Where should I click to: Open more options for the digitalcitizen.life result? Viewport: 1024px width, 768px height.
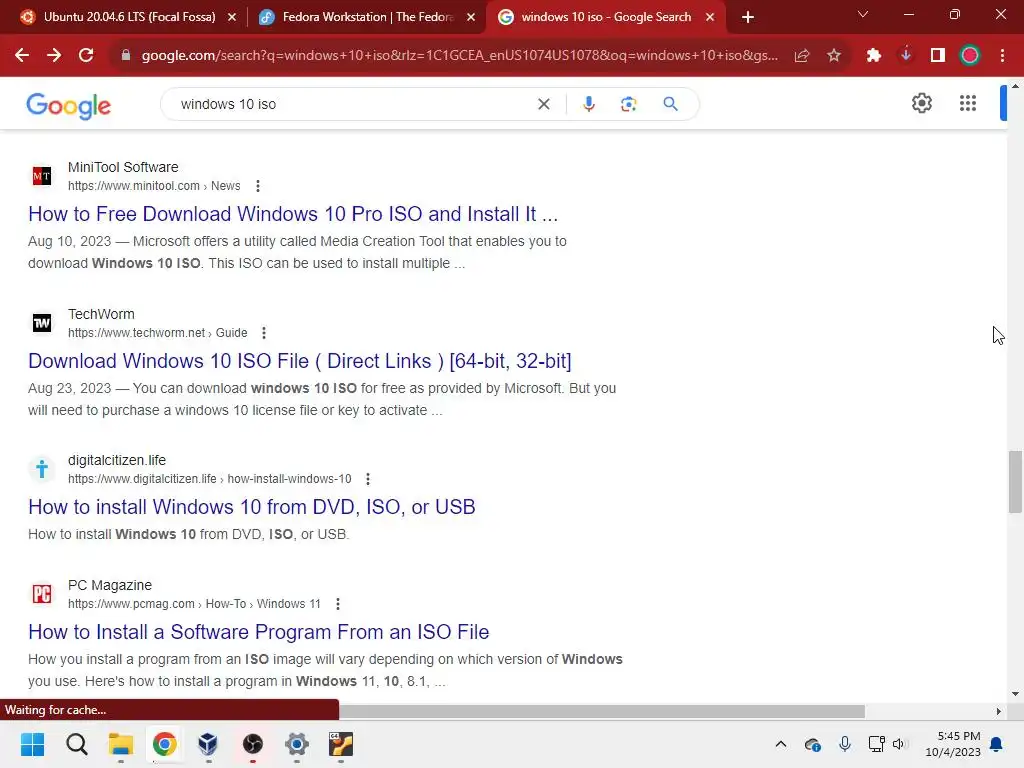[x=368, y=479]
